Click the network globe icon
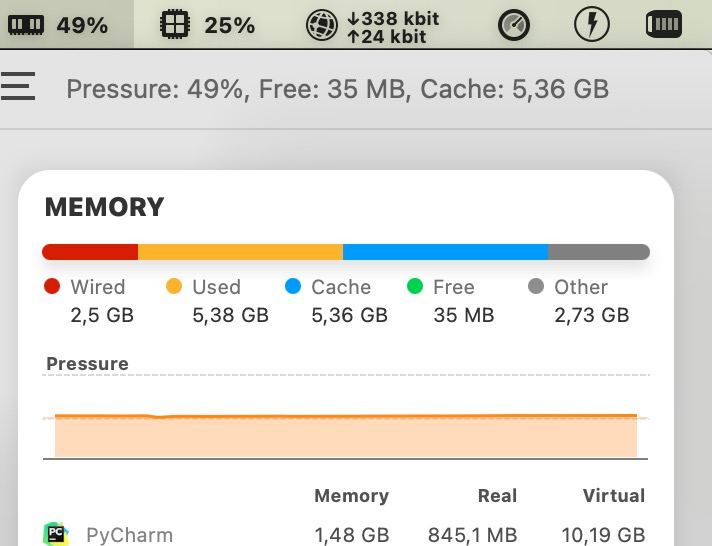 tap(321, 25)
